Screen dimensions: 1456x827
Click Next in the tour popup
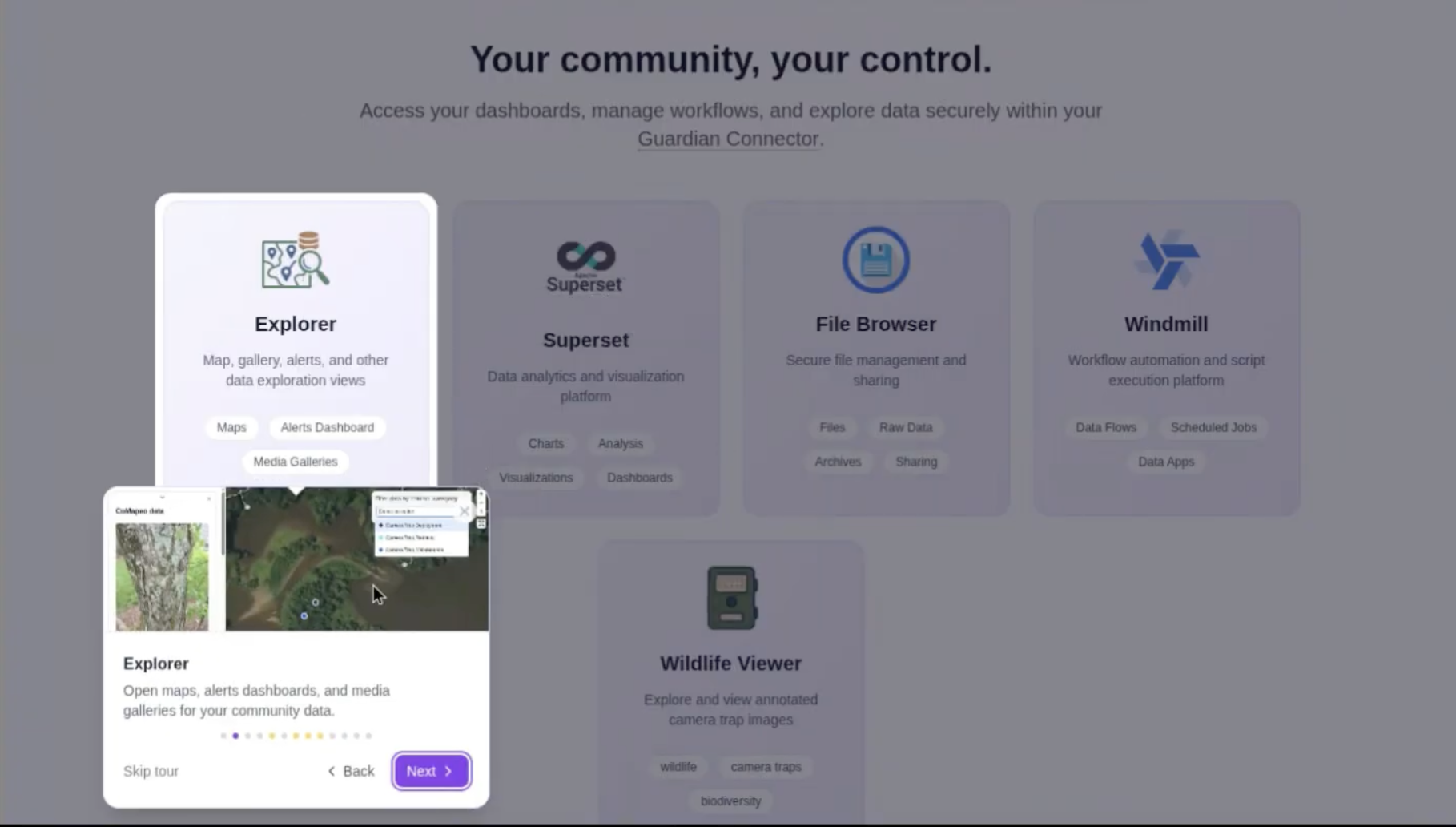(431, 771)
